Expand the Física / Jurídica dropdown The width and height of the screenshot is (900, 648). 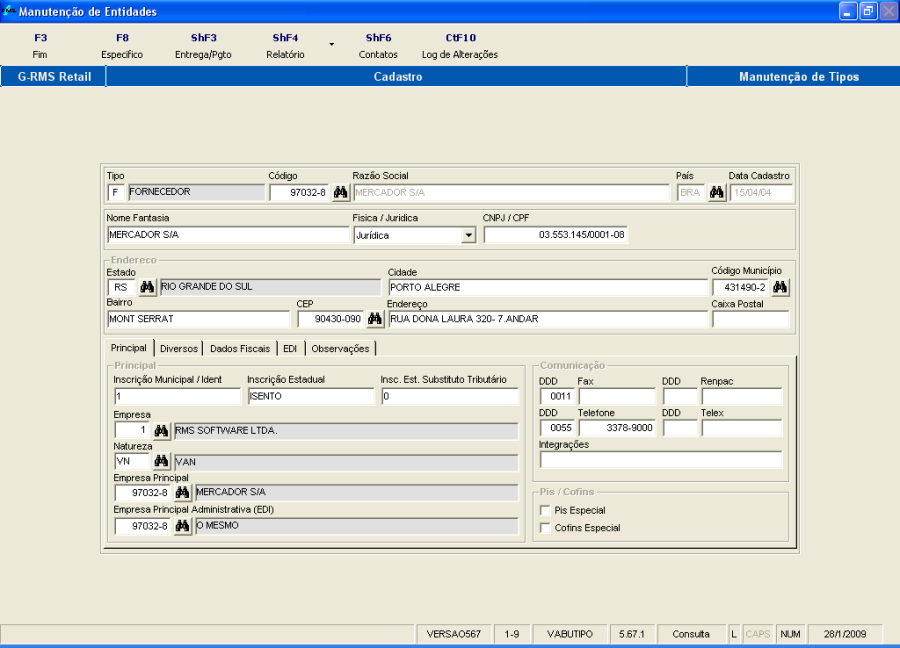point(469,235)
